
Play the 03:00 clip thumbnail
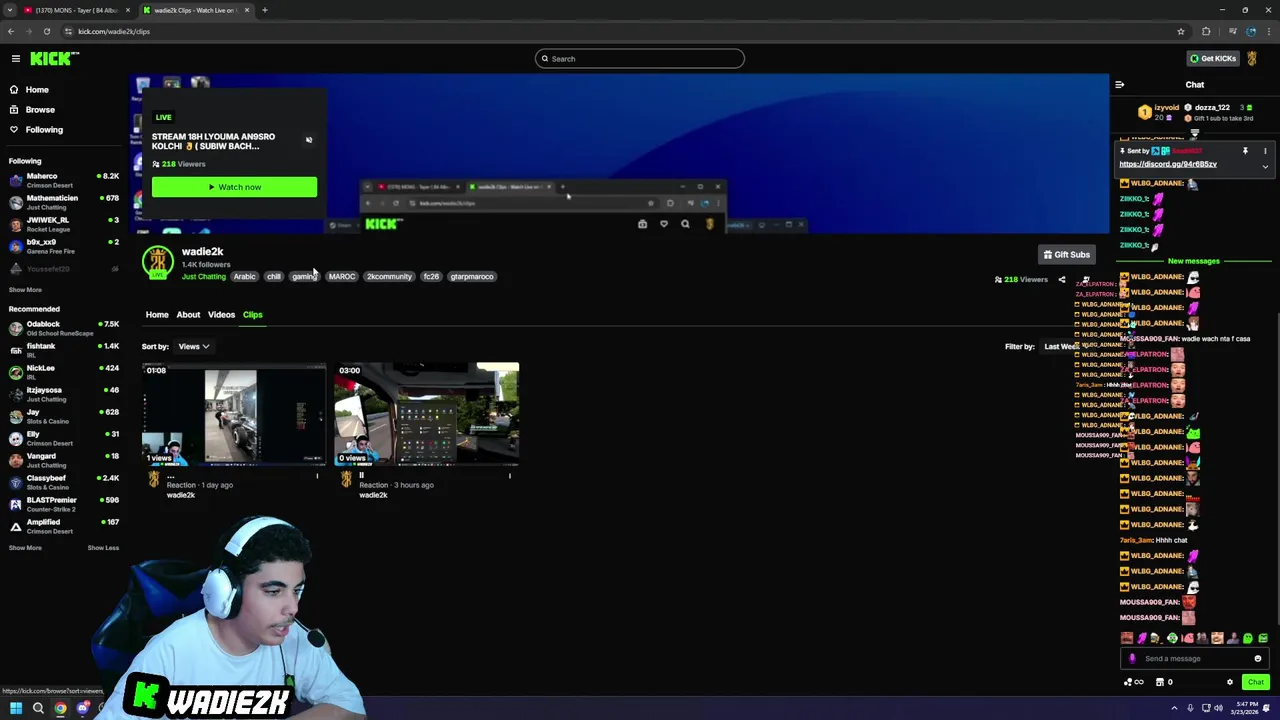427,415
